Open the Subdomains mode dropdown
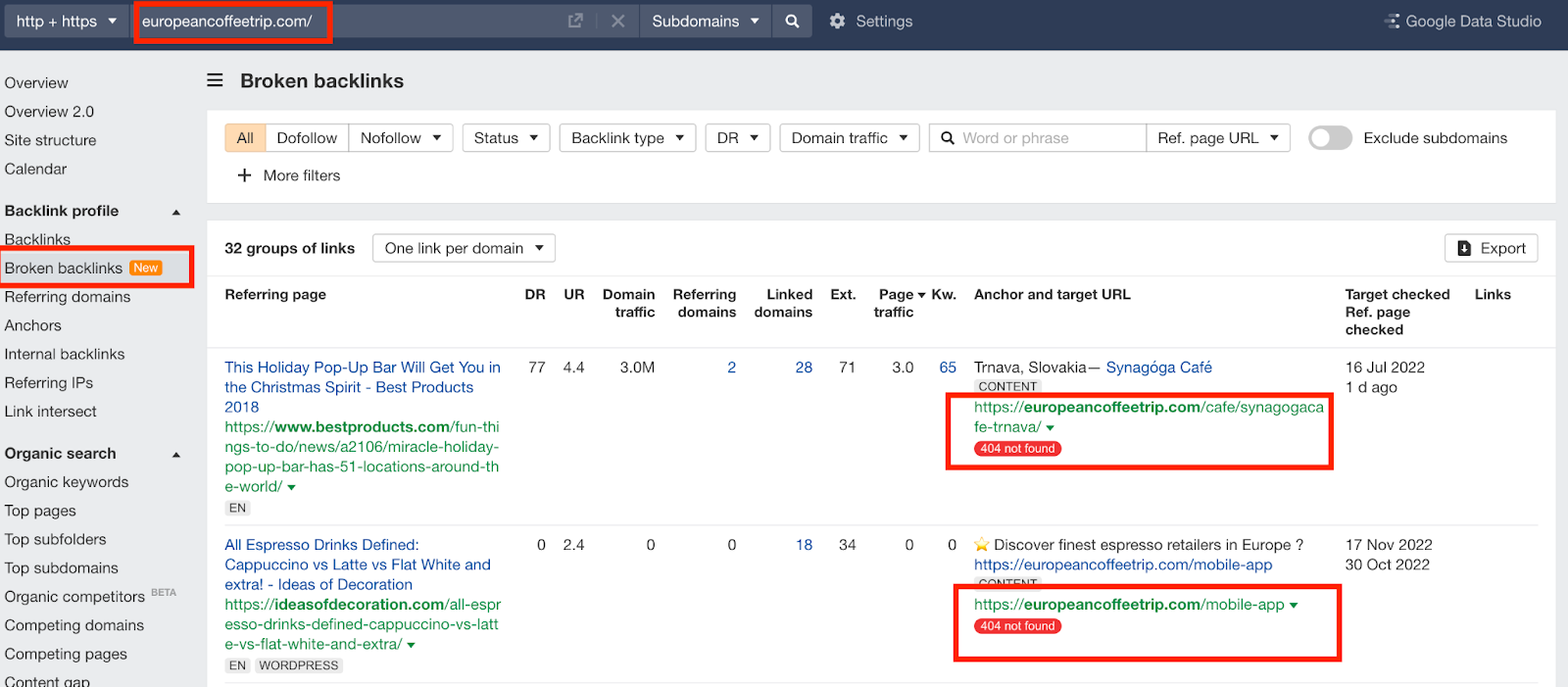Screen dimensions: 1568x687 pyautogui.click(x=706, y=21)
